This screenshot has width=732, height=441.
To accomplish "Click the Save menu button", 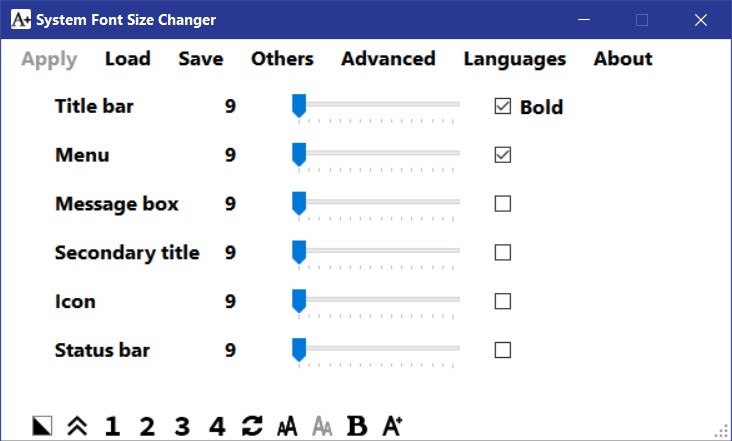I will pyautogui.click(x=201, y=59).
